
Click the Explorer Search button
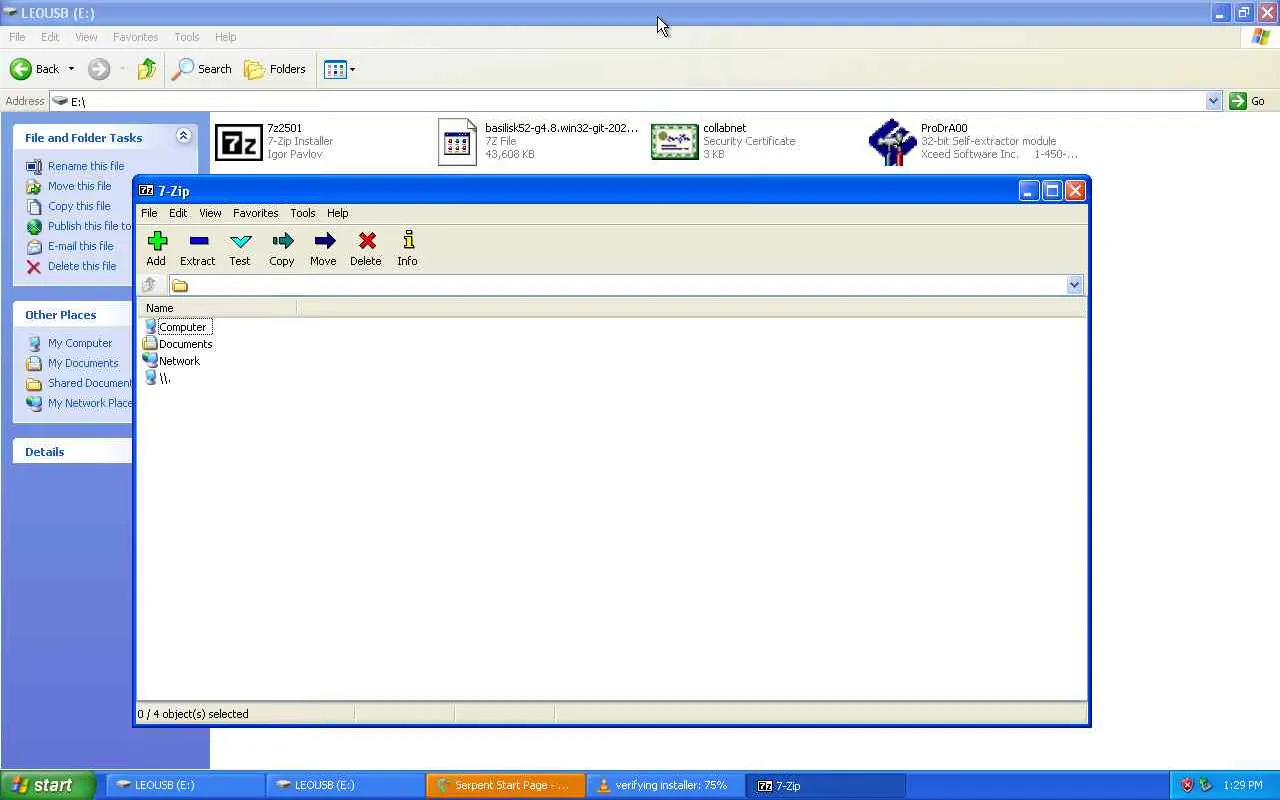pos(202,69)
